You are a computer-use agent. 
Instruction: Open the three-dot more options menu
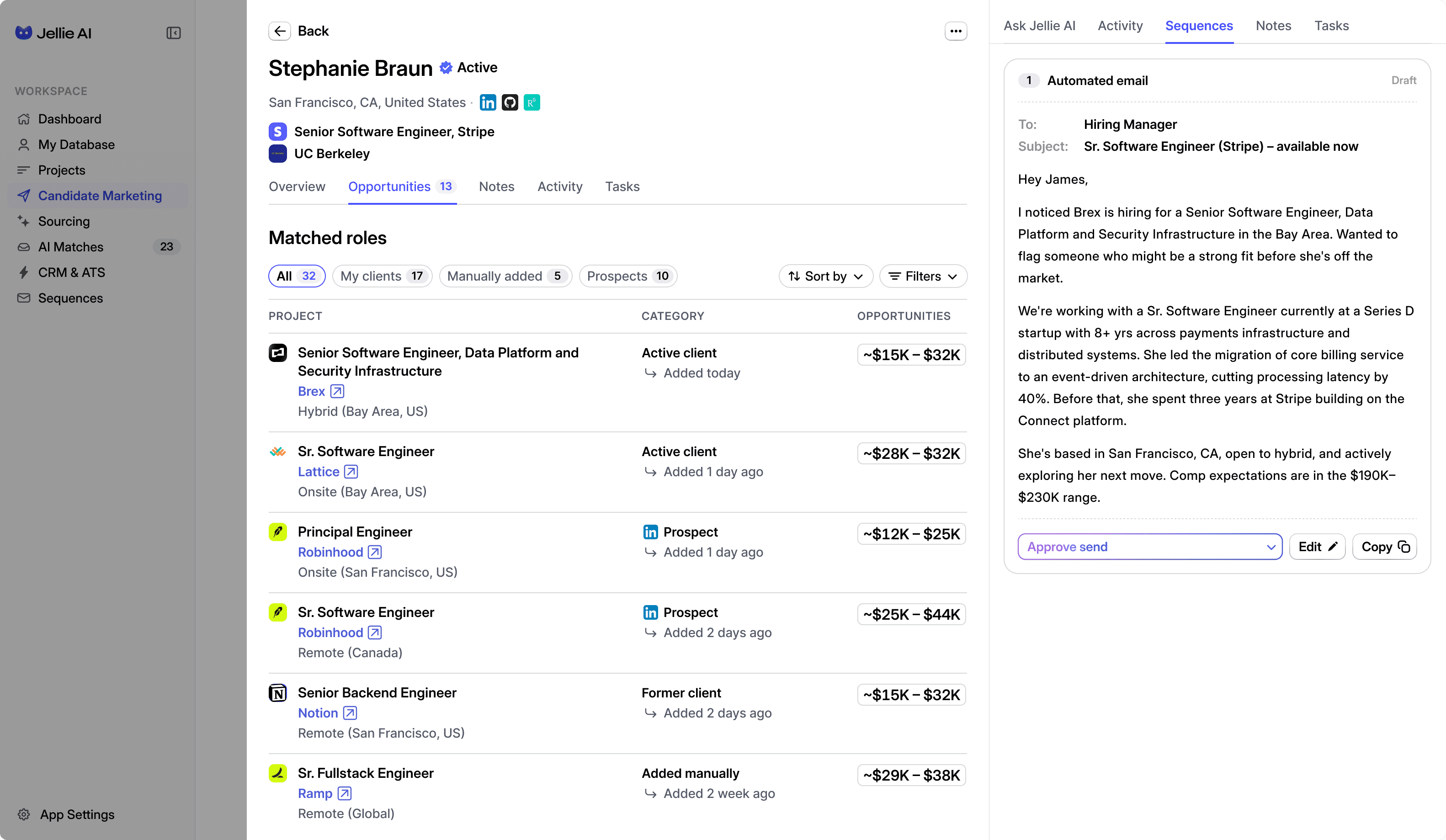[x=955, y=31]
